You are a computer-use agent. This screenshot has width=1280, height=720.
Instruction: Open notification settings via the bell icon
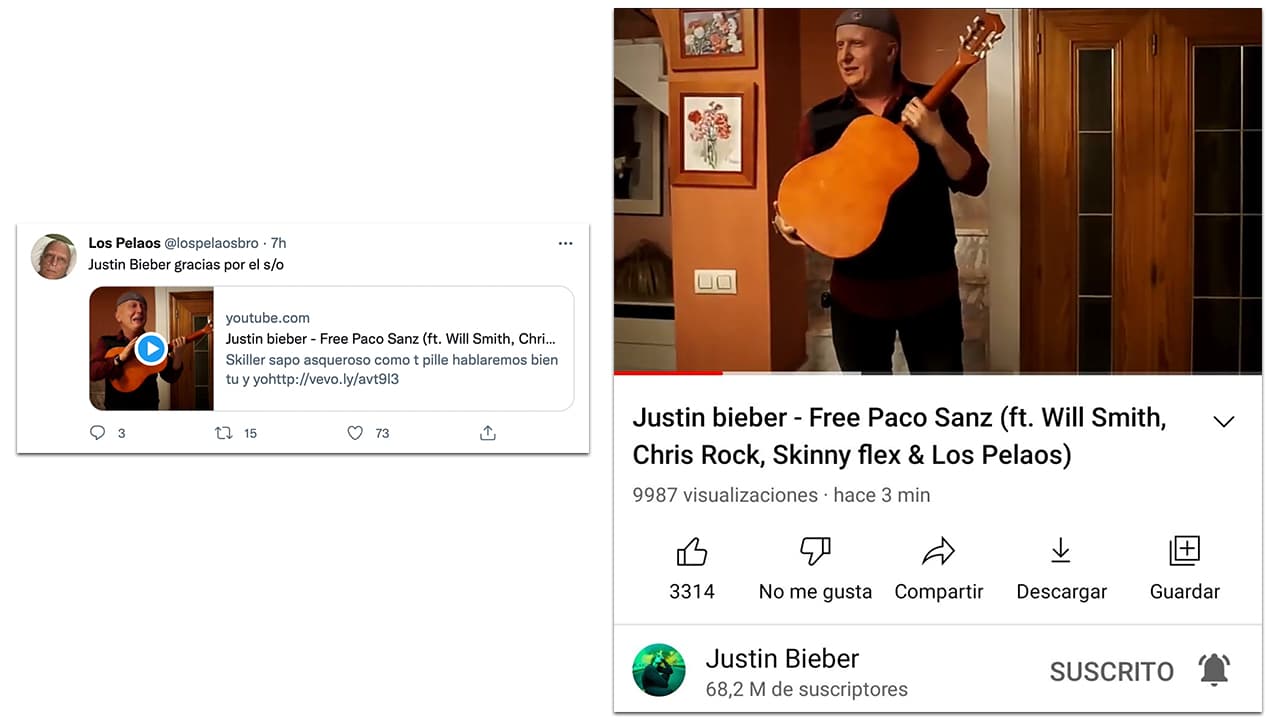coord(1214,670)
